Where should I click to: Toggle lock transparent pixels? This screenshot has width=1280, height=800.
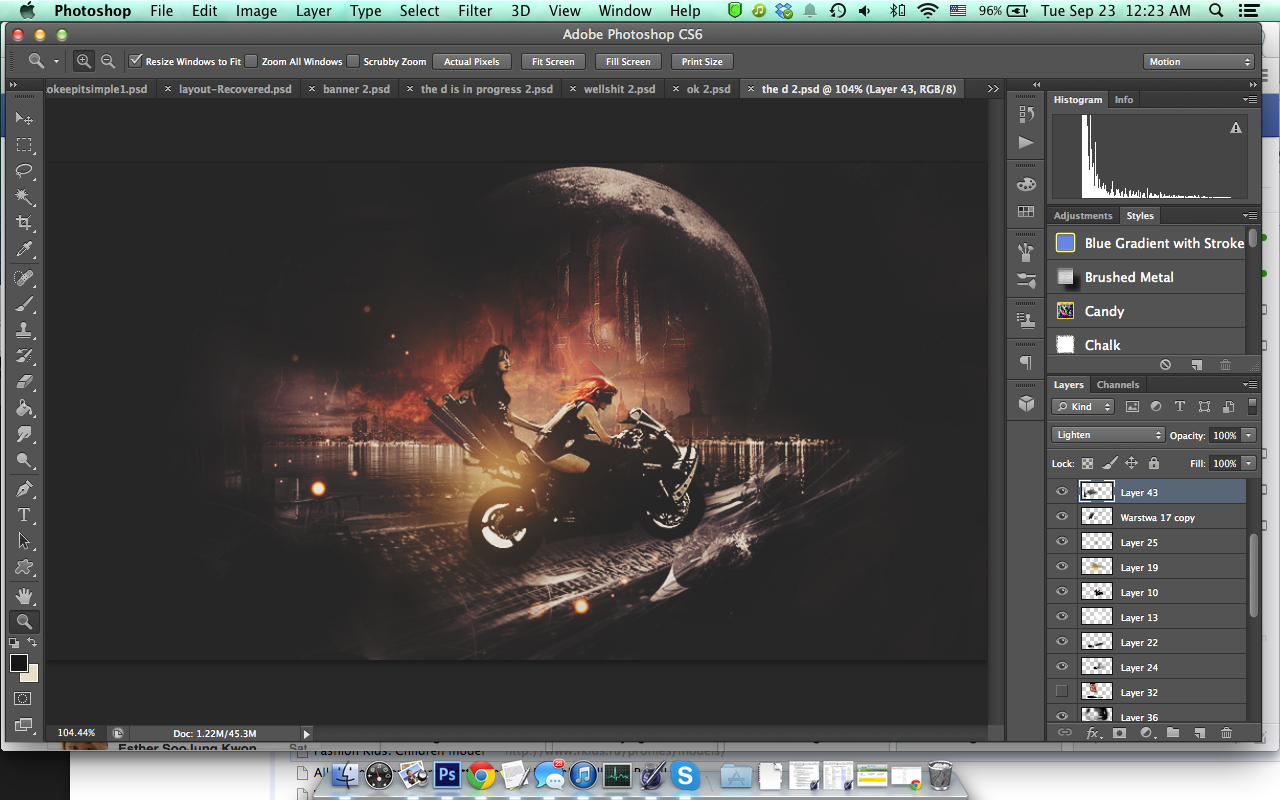(1087, 463)
